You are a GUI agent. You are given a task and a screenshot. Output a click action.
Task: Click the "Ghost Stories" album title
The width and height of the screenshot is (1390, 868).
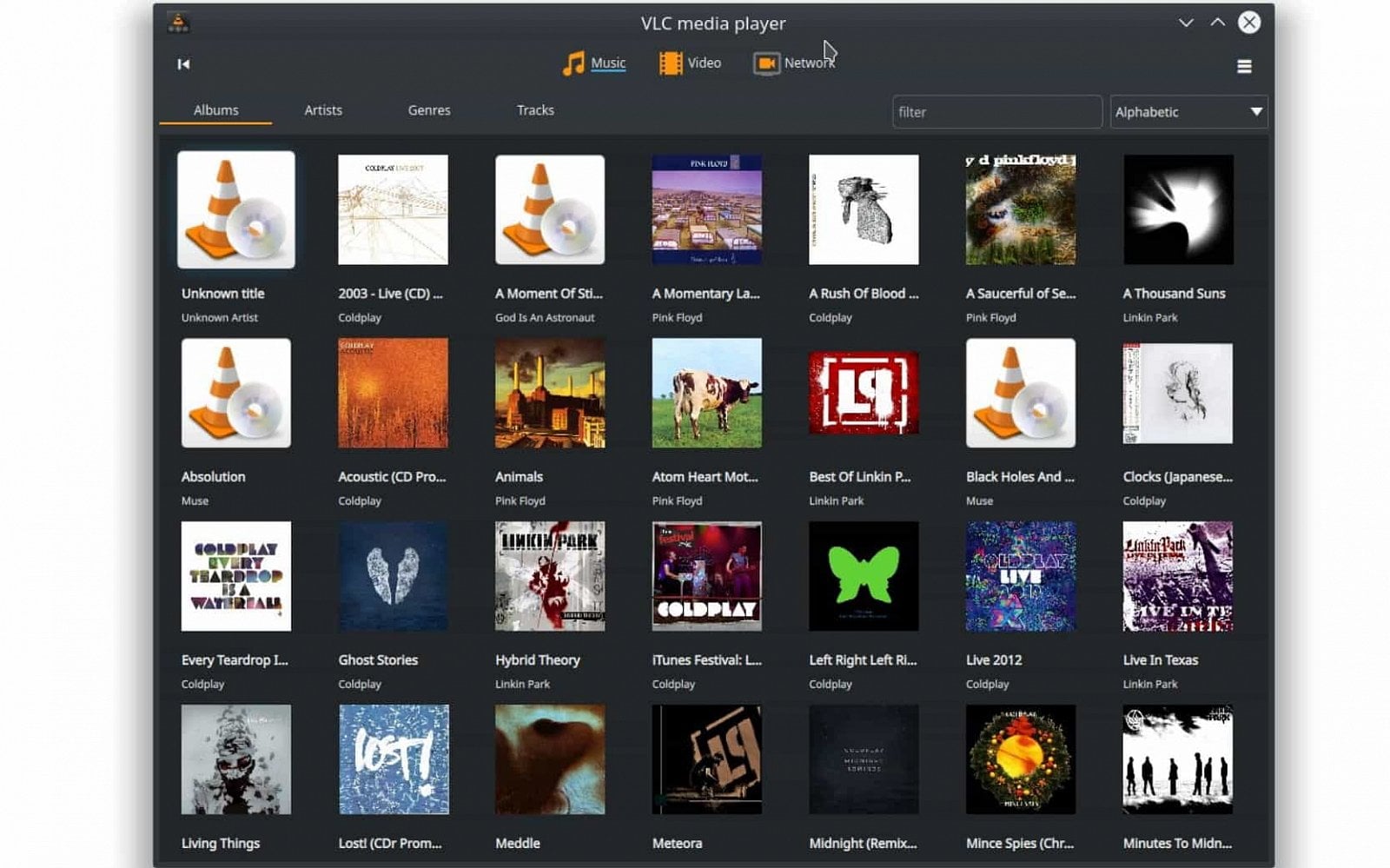coord(378,660)
